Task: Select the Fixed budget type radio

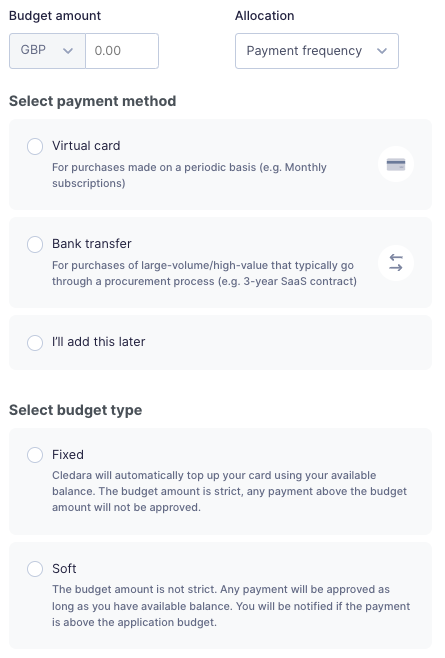Action: tap(35, 455)
